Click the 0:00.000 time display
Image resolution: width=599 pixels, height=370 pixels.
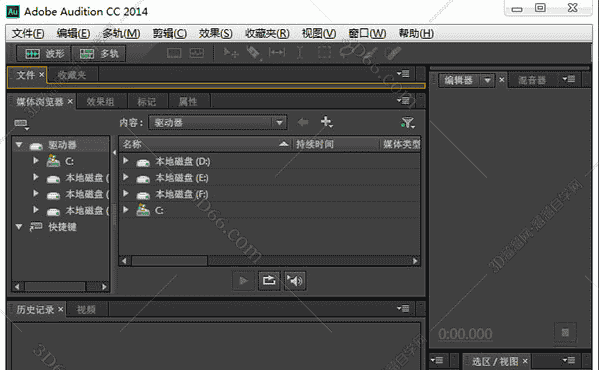(465, 334)
